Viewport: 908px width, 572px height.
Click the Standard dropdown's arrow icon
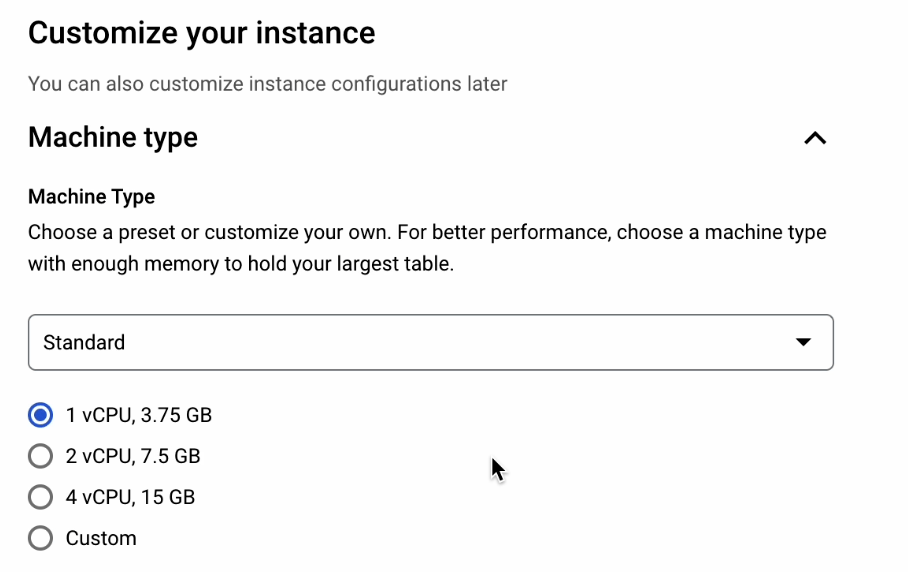coord(802,342)
